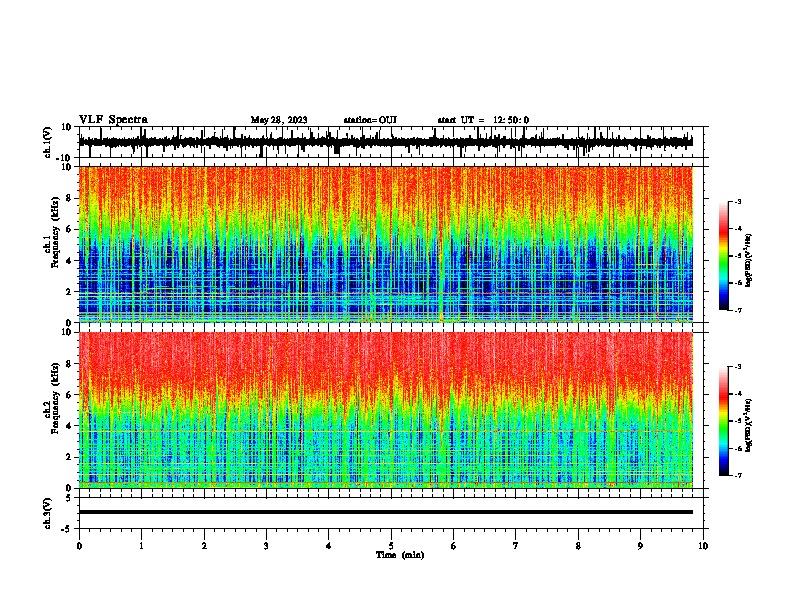Click the "station=OUI" header label
This screenshot has width=792, height=612.
pos(370,120)
